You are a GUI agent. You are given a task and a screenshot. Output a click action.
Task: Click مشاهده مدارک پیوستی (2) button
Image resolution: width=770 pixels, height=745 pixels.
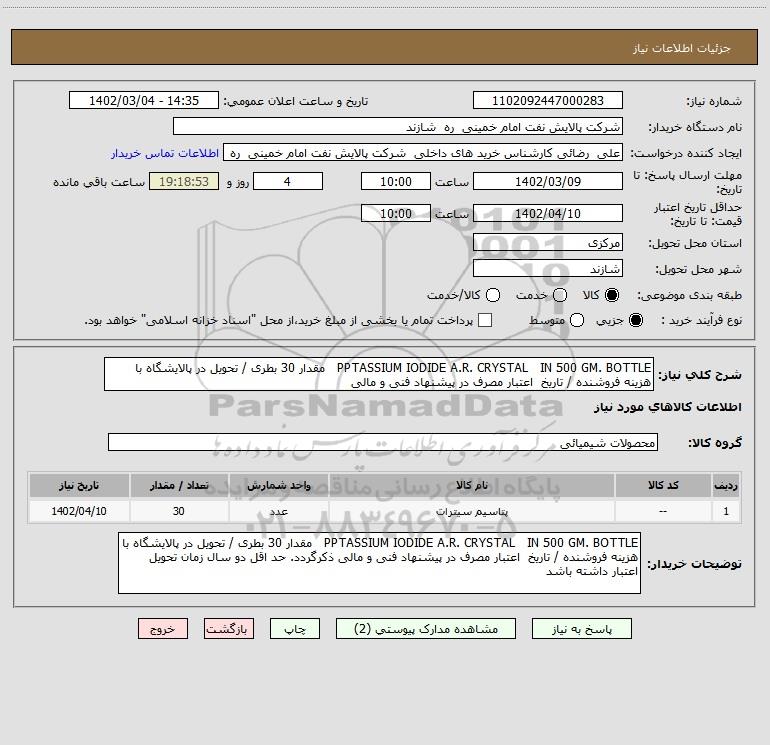(426, 629)
